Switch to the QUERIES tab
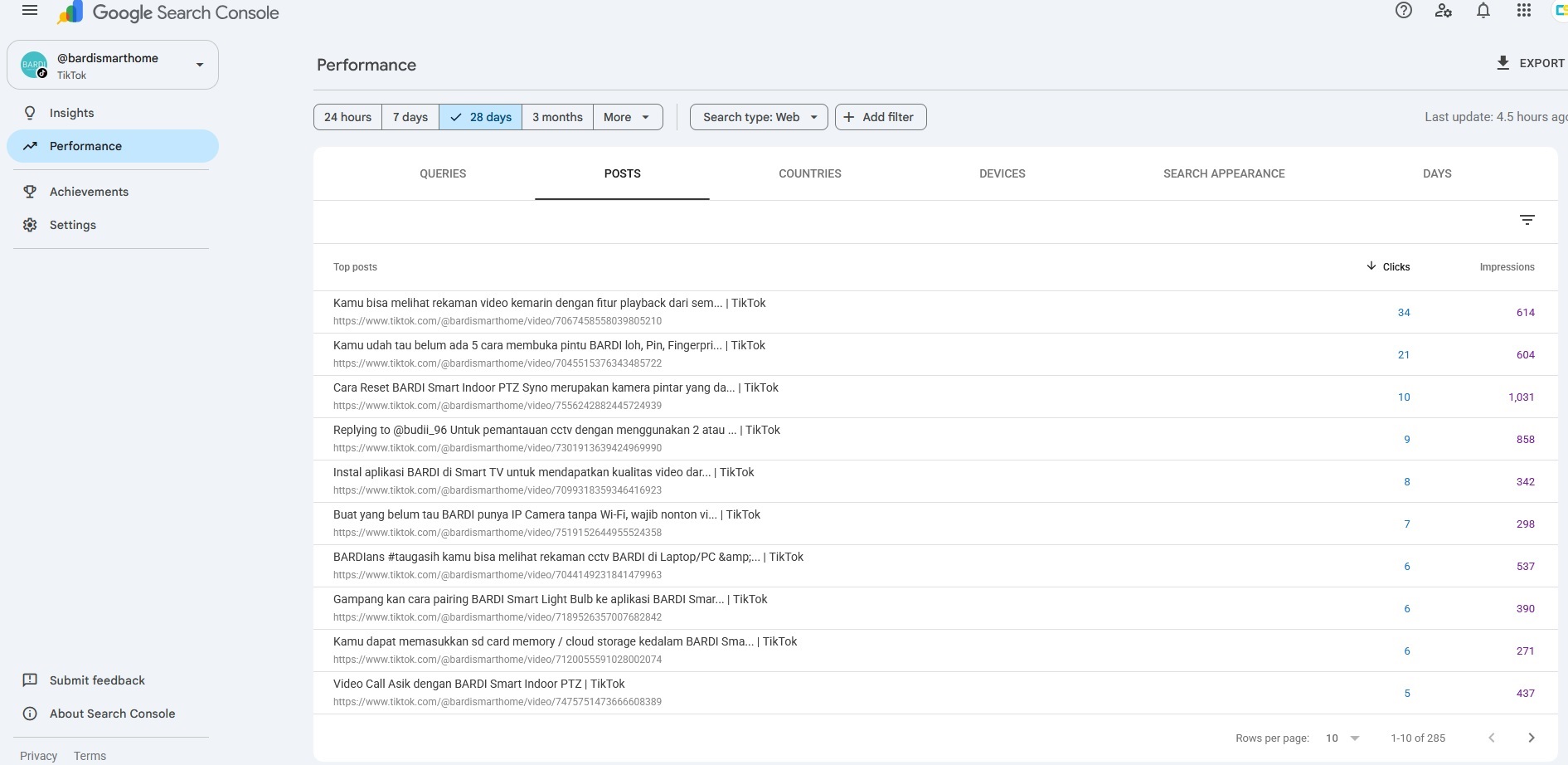 point(443,173)
